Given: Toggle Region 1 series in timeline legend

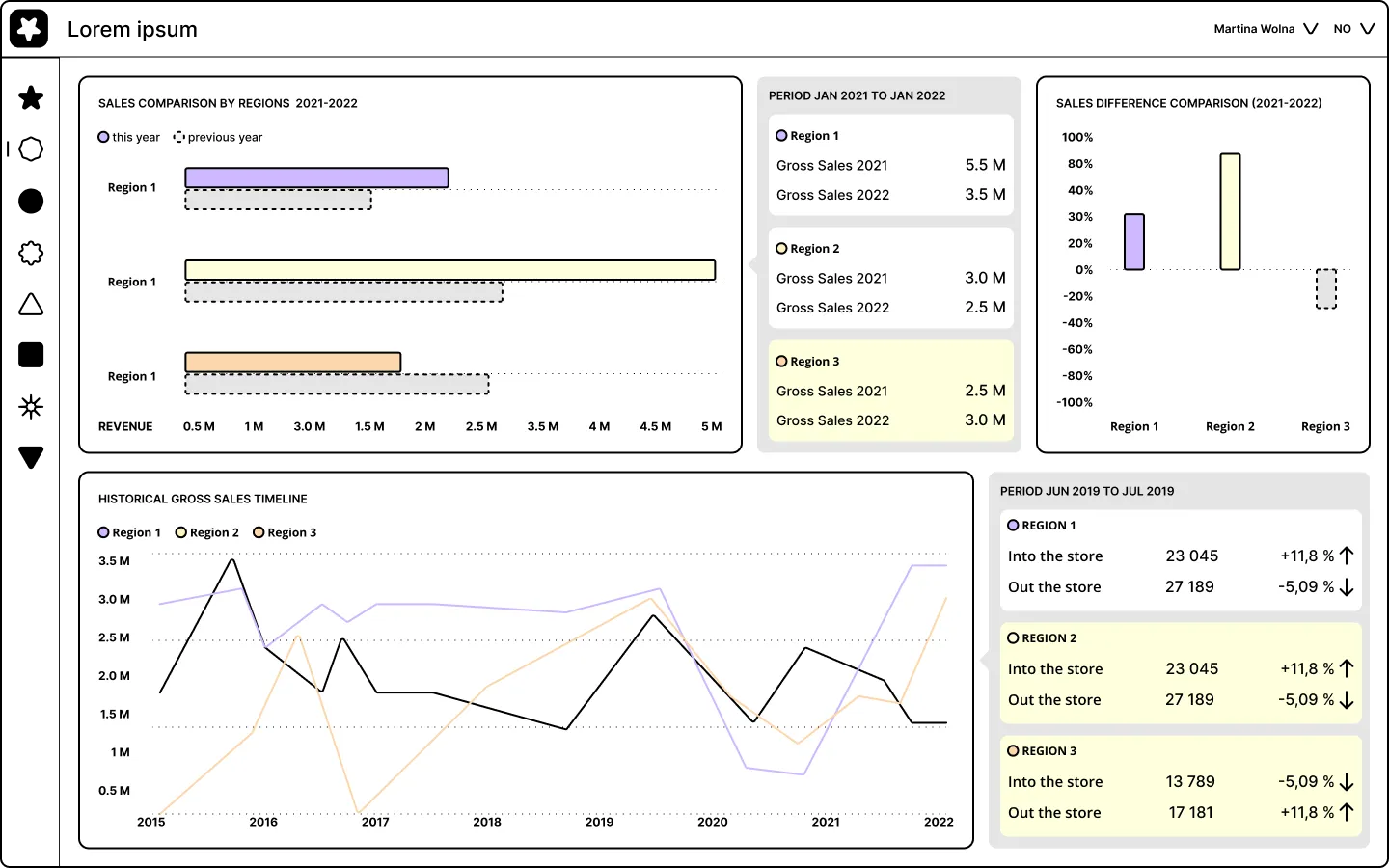Looking at the screenshot, I should [x=129, y=532].
